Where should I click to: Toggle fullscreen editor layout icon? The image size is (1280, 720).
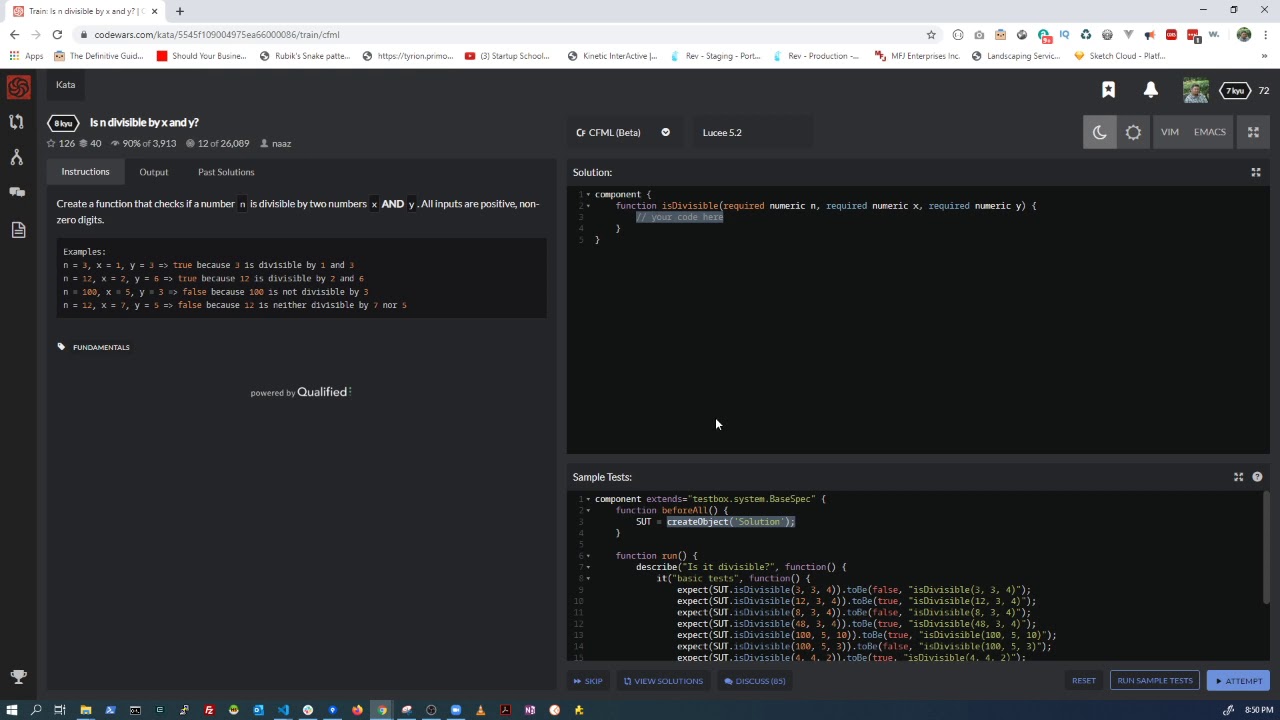(1253, 132)
